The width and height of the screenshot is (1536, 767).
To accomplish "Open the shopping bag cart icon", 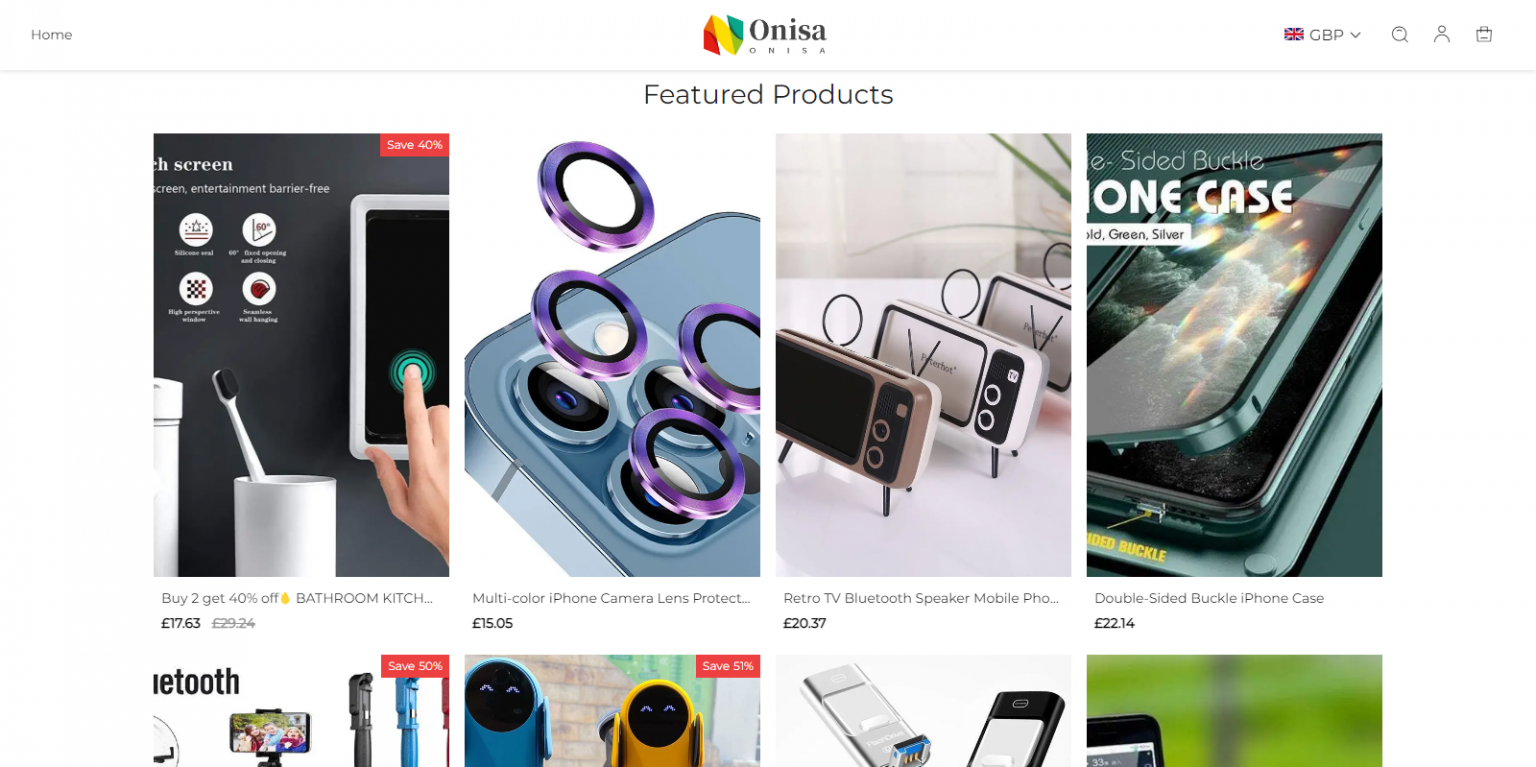I will pyautogui.click(x=1484, y=34).
